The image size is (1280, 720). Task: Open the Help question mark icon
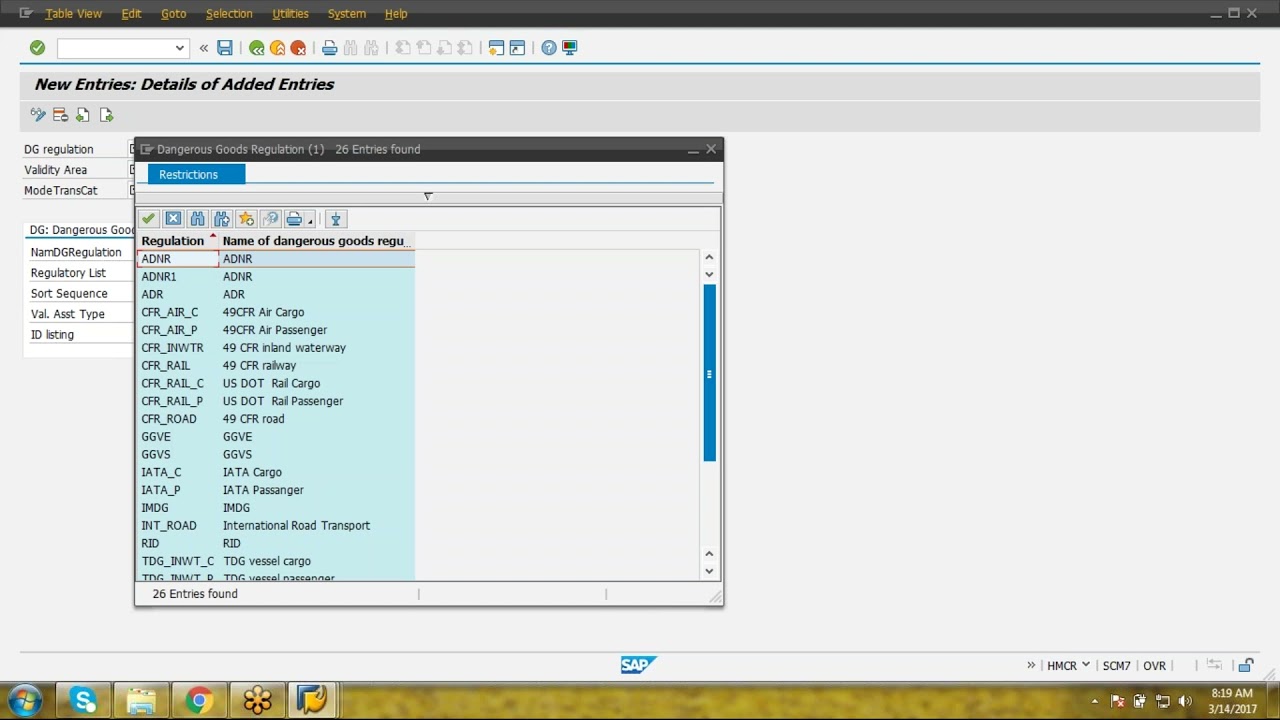tap(549, 48)
